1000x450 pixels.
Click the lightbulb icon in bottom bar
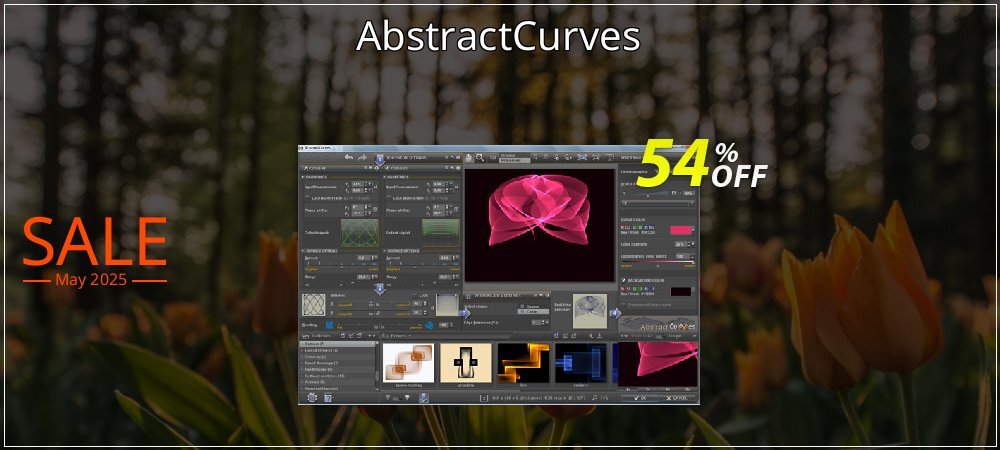click(x=407, y=398)
